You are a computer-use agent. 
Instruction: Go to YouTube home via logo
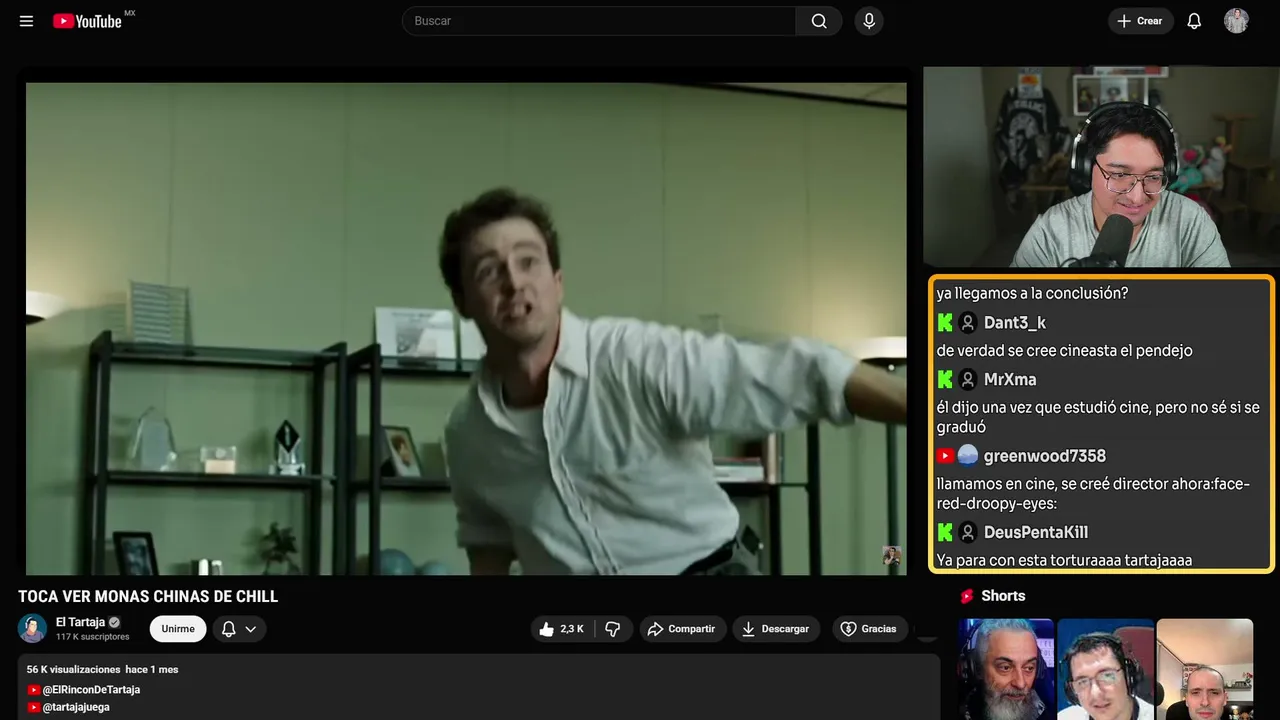point(87,21)
